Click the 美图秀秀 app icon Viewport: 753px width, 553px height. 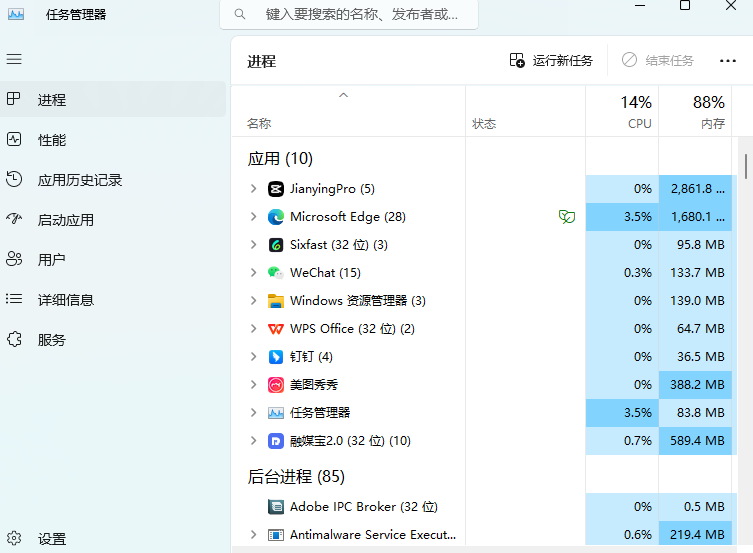point(276,385)
